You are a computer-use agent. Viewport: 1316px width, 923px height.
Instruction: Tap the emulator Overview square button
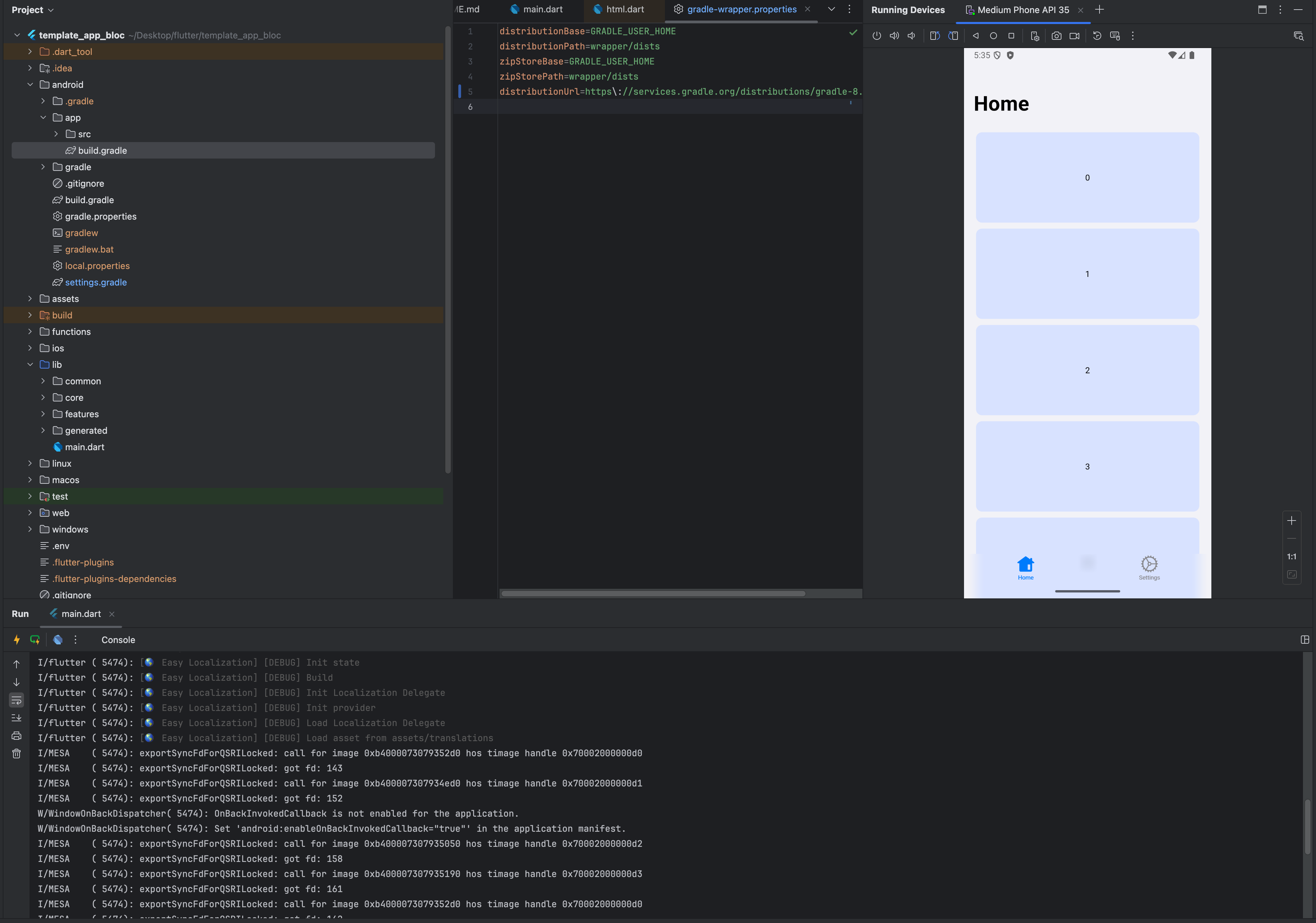[1011, 36]
